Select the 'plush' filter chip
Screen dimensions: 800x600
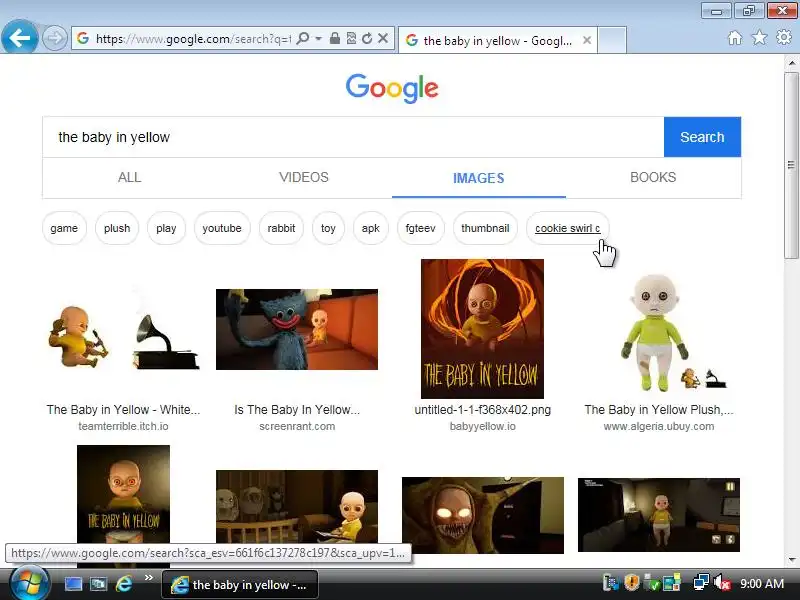(117, 228)
